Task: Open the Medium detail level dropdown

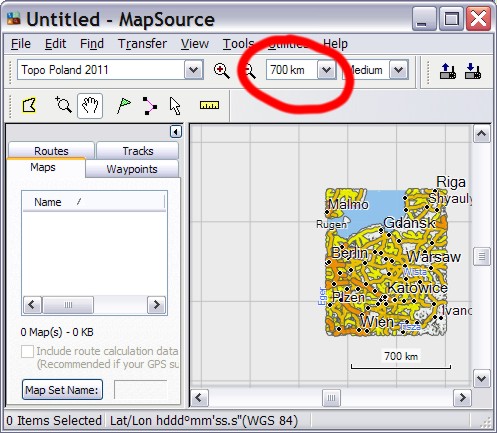Action: point(399,70)
